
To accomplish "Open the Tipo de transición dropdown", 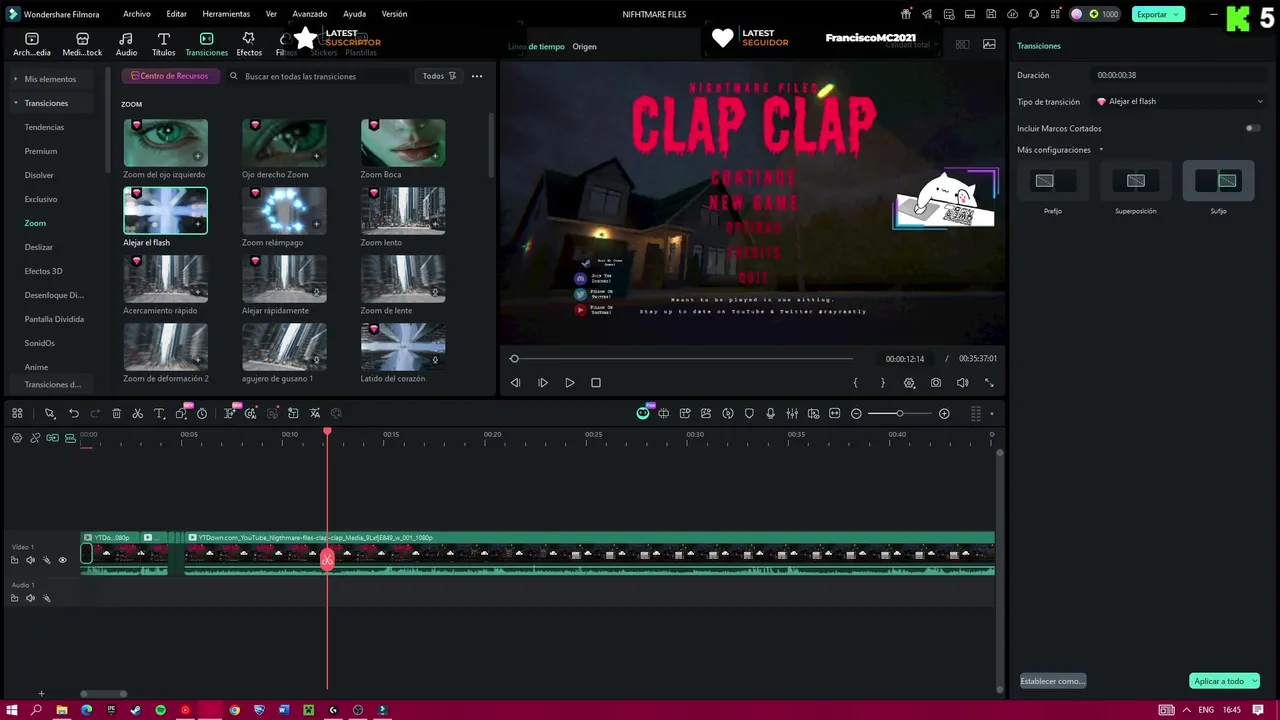I will coord(1181,101).
